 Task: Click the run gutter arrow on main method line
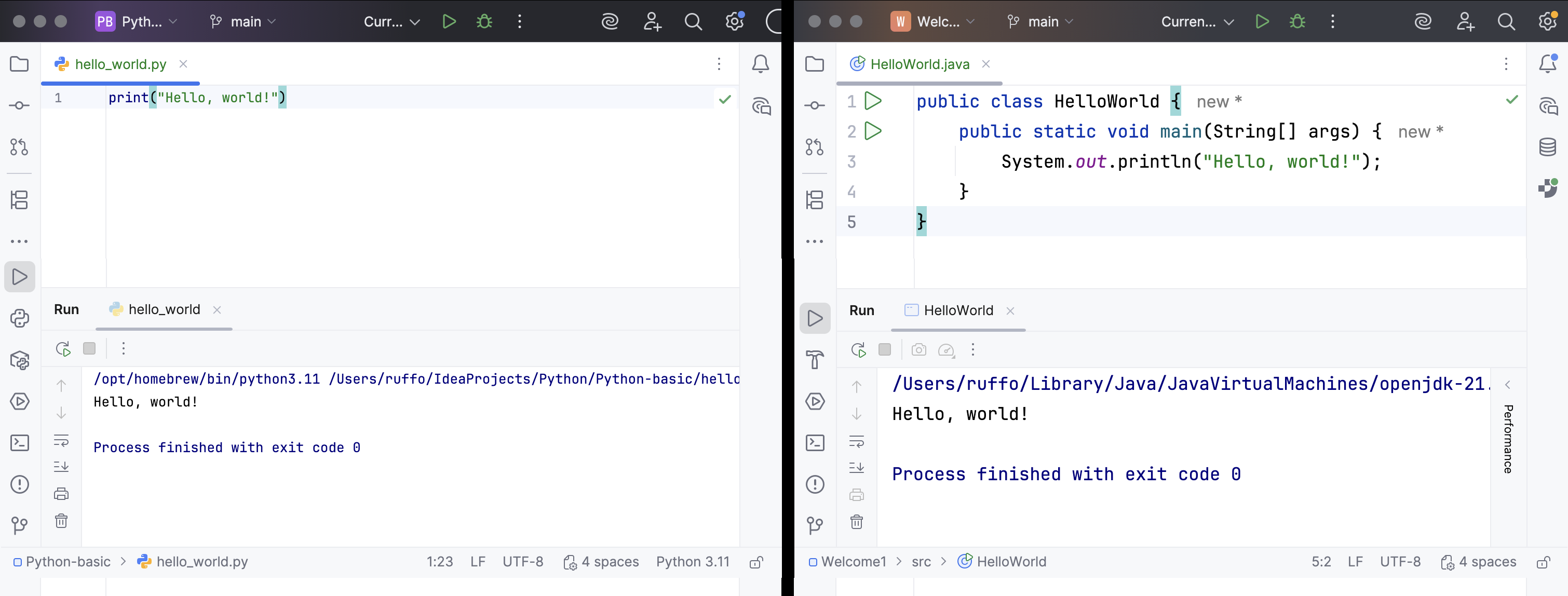pos(873,131)
